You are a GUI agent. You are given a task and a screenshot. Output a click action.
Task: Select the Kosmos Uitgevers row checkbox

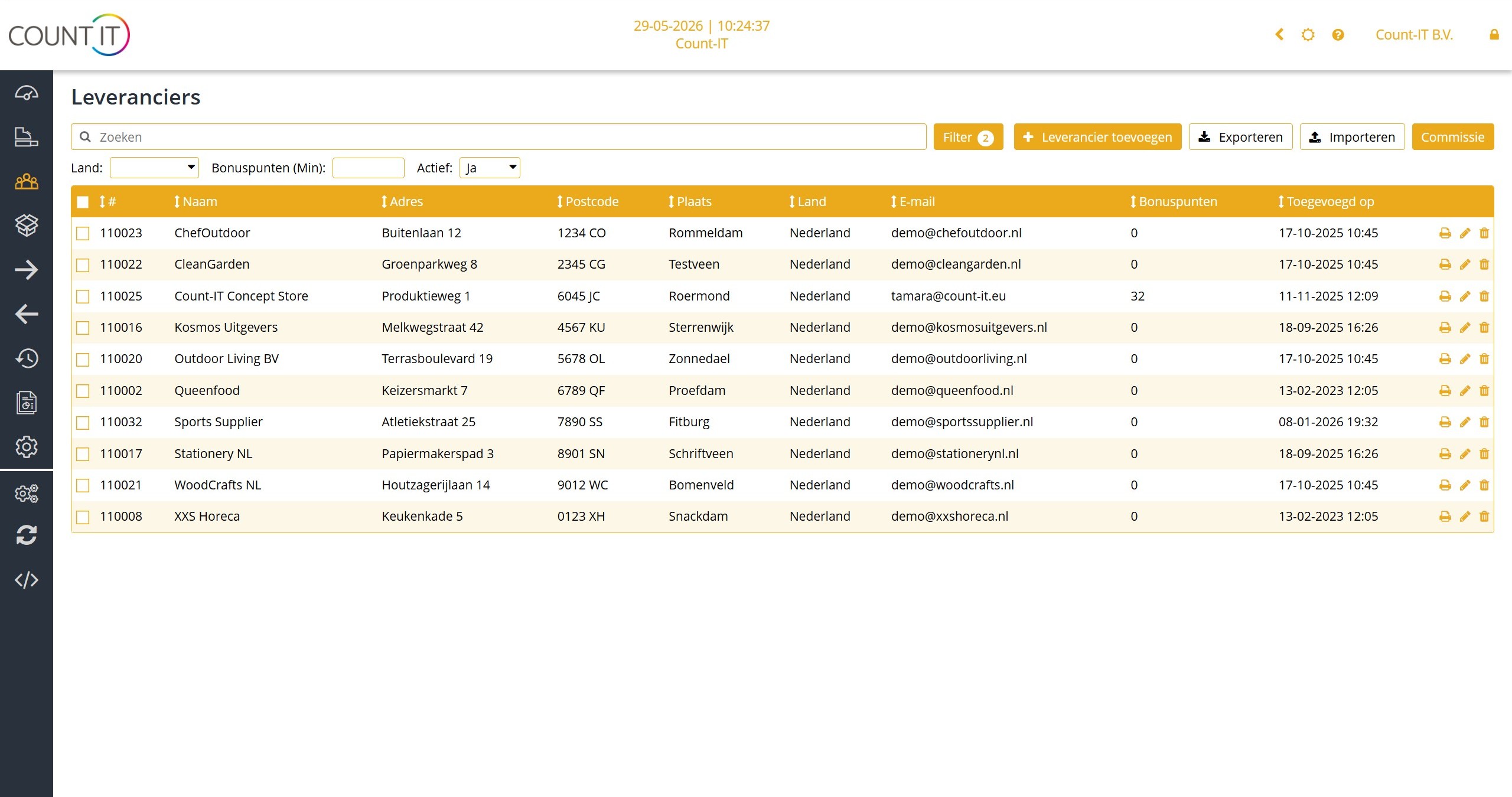click(83, 328)
